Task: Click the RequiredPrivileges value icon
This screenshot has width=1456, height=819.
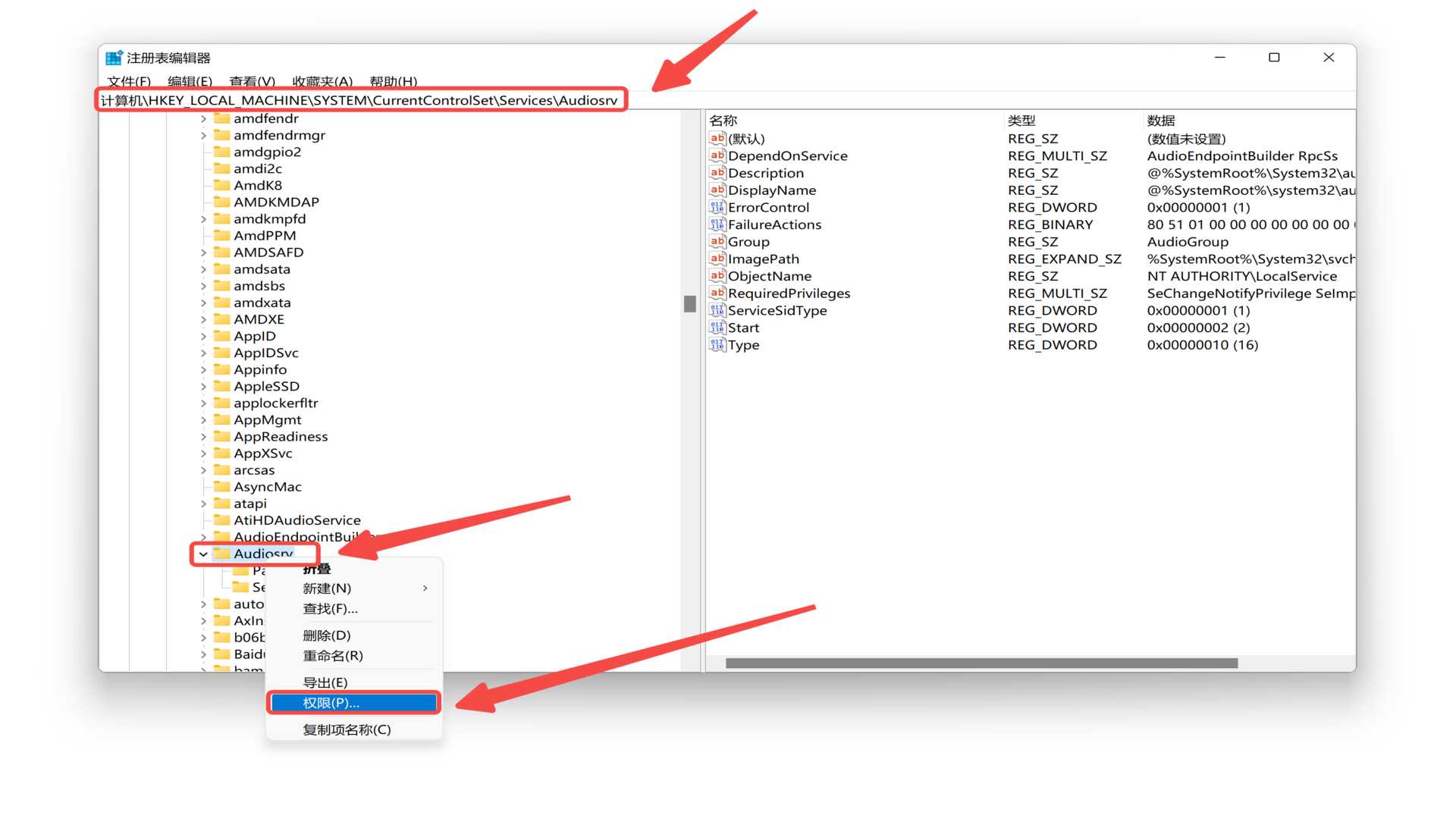Action: point(717,293)
